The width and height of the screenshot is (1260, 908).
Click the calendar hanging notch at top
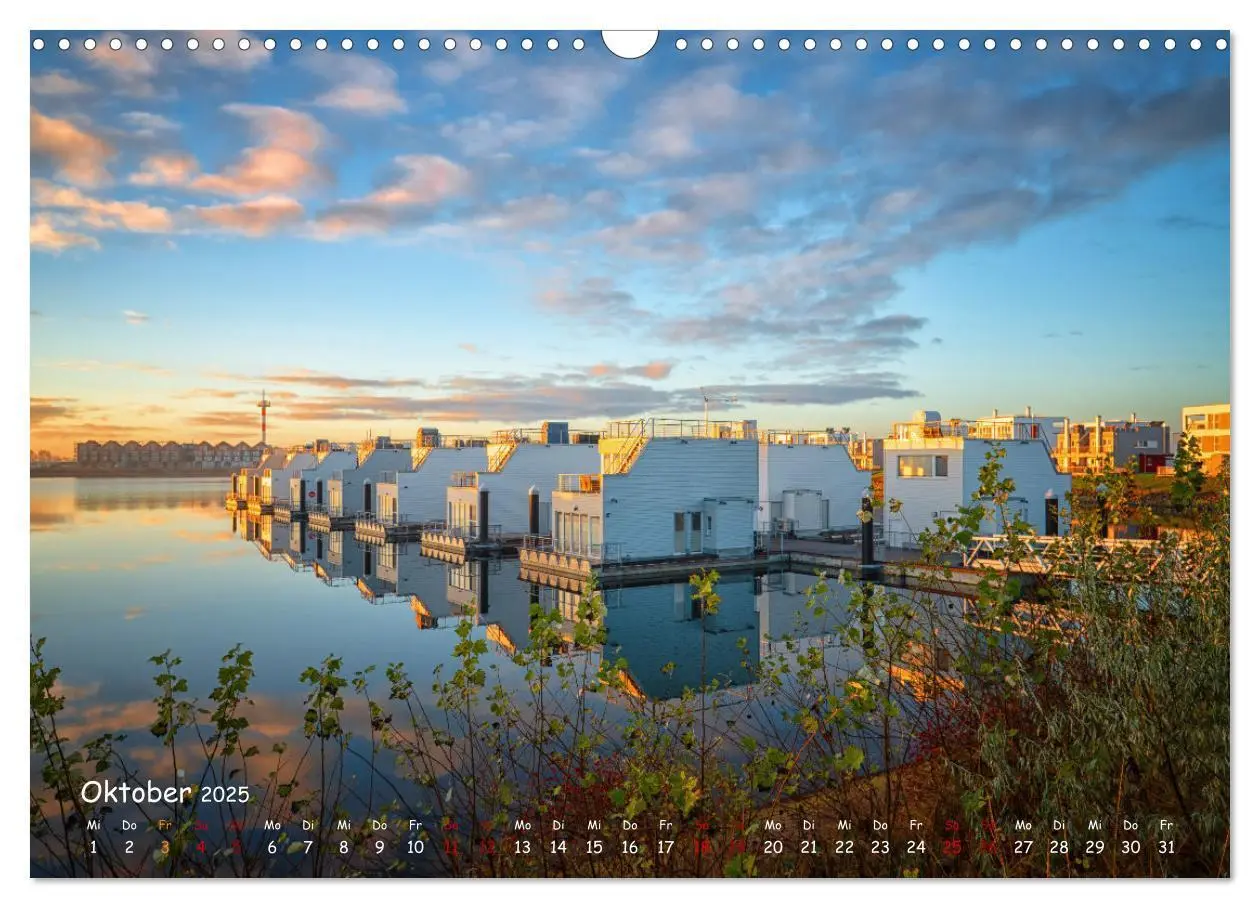(630, 43)
